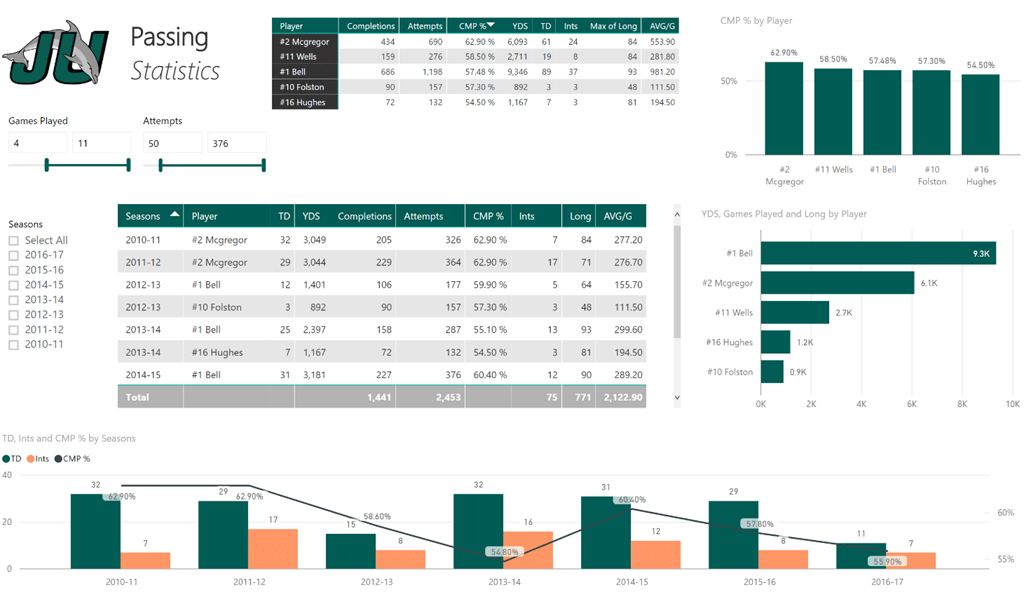This screenshot has width=1024, height=592.
Task: Click the upper Attempts slider handle
Action: coord(262,163)
